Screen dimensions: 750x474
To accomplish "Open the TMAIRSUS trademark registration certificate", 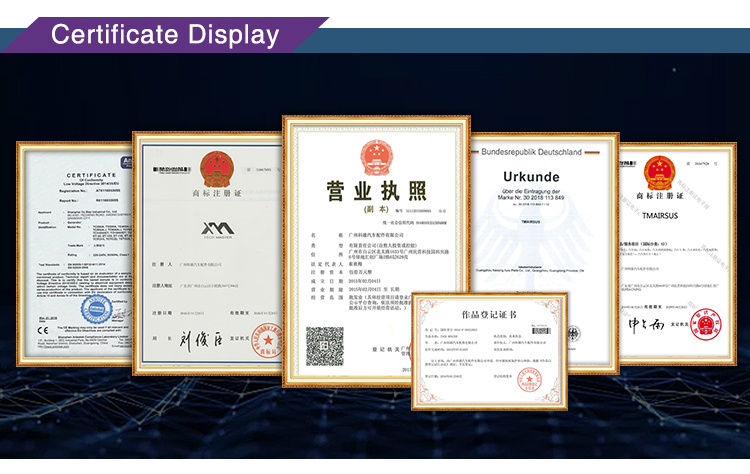I will [677, 254].
